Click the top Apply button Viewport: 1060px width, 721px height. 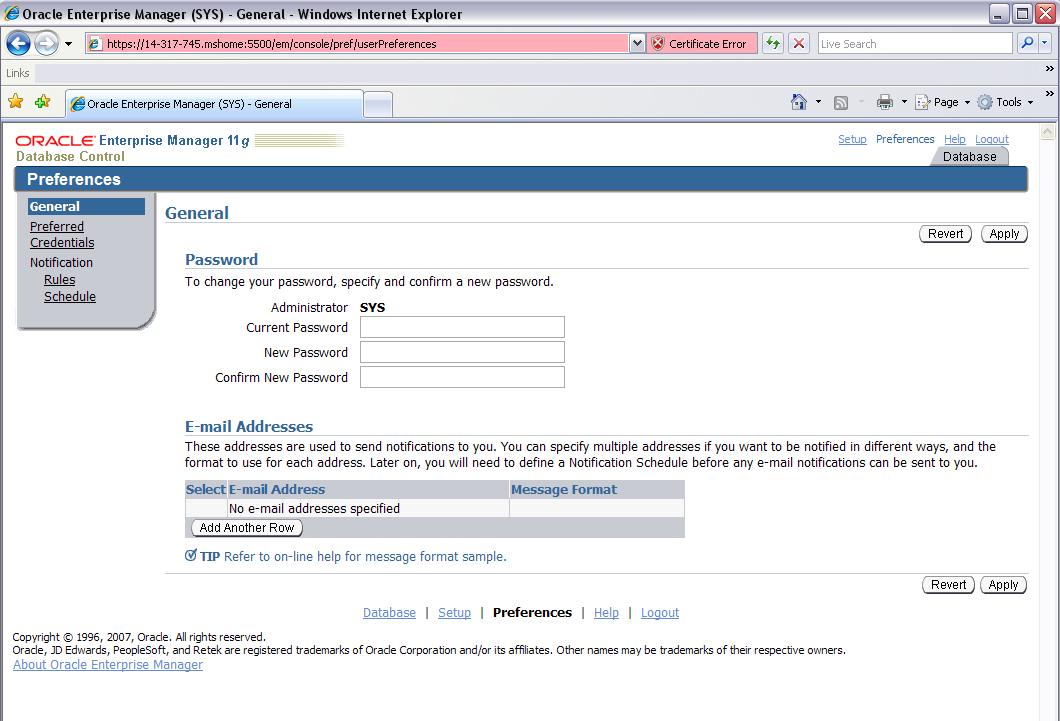point(1003,234)
